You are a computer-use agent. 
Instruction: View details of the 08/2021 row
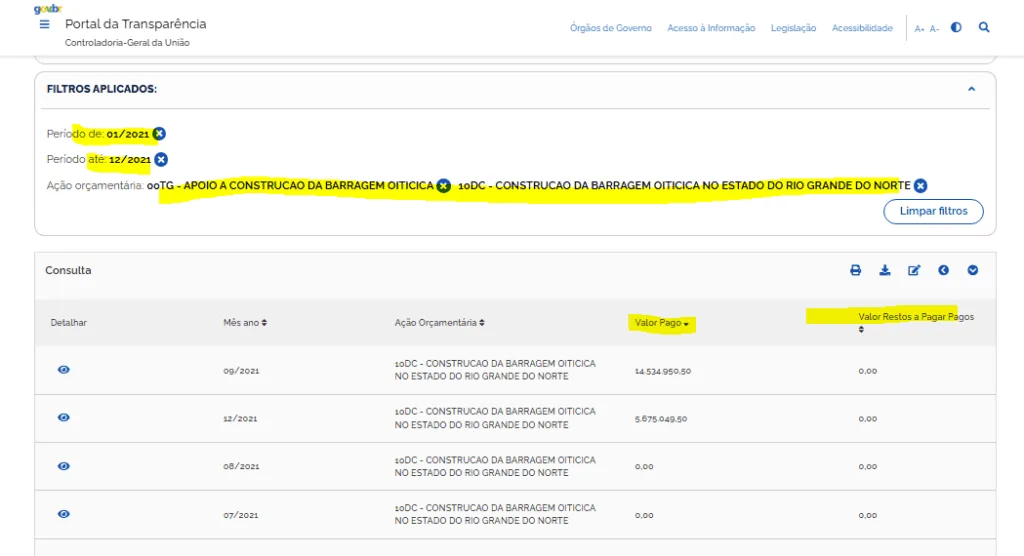click(x=63, y=466)
